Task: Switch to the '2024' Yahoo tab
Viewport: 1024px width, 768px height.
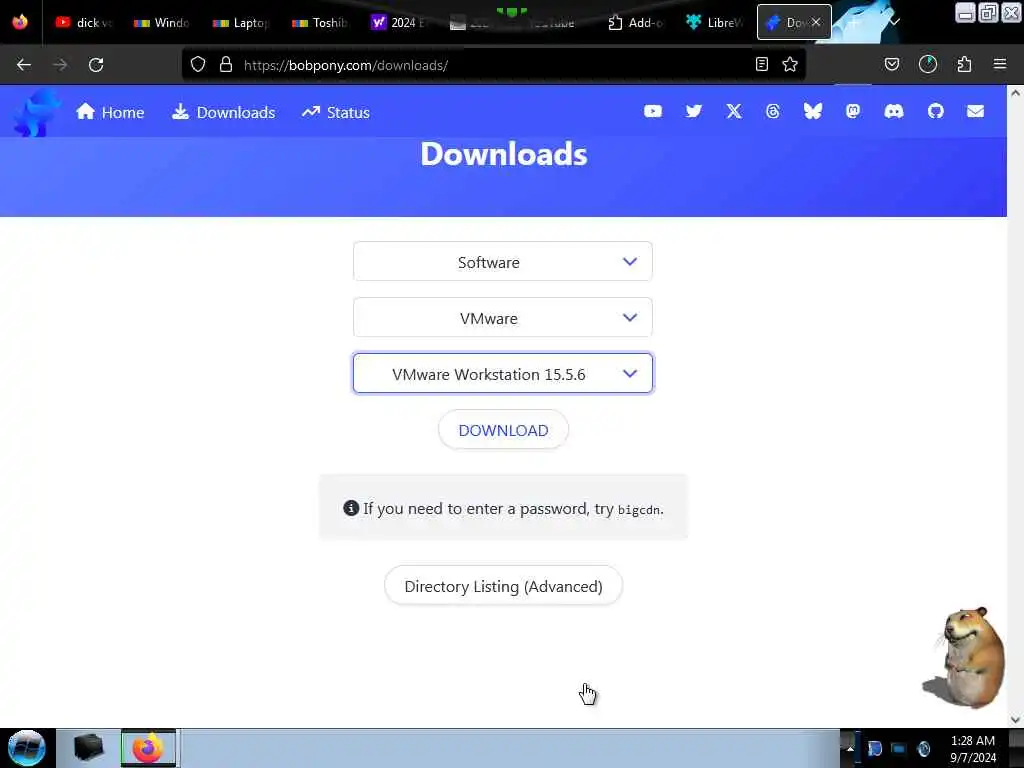Action: (398, 22)
